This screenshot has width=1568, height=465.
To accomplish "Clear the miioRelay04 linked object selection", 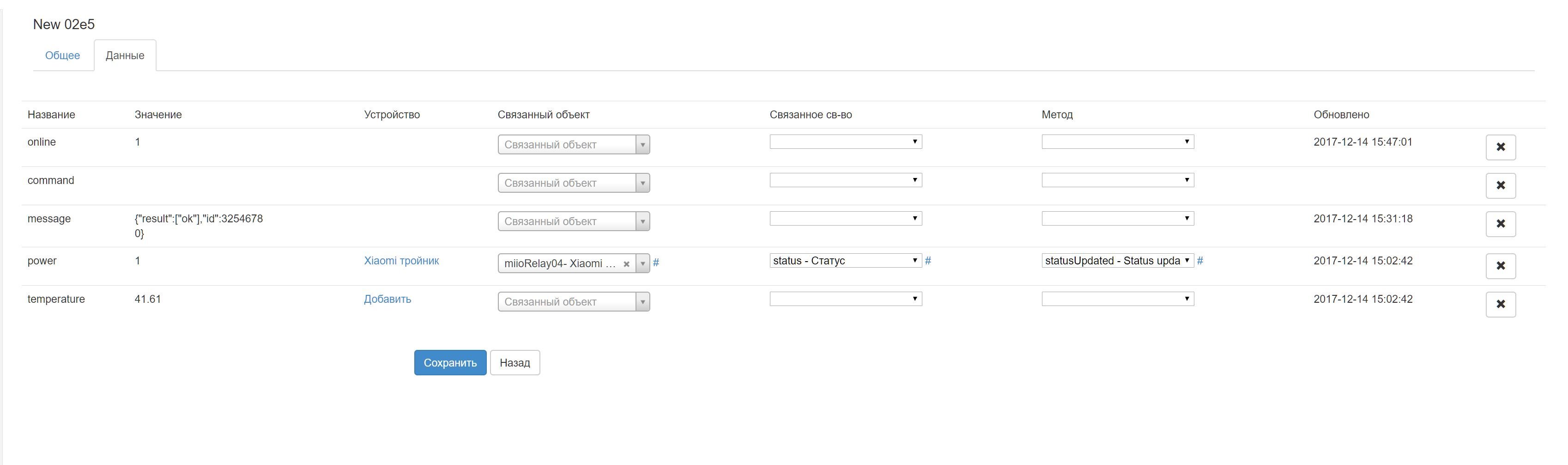I will [x=626, y=264].
